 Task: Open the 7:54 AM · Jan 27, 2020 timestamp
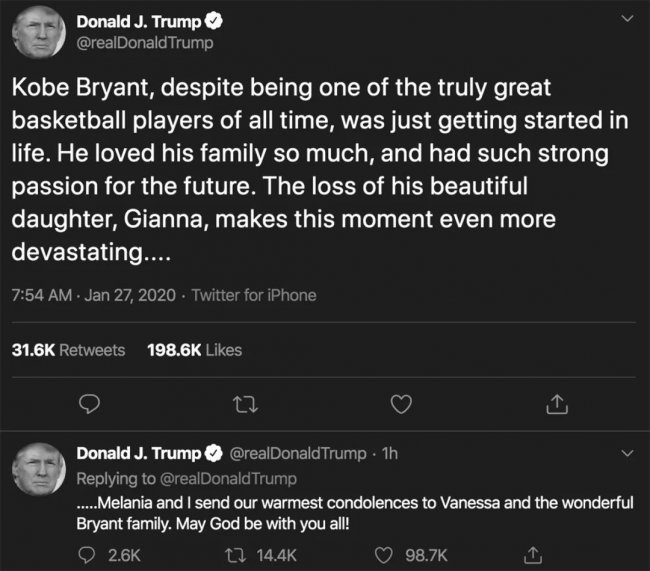pos(93,295)
